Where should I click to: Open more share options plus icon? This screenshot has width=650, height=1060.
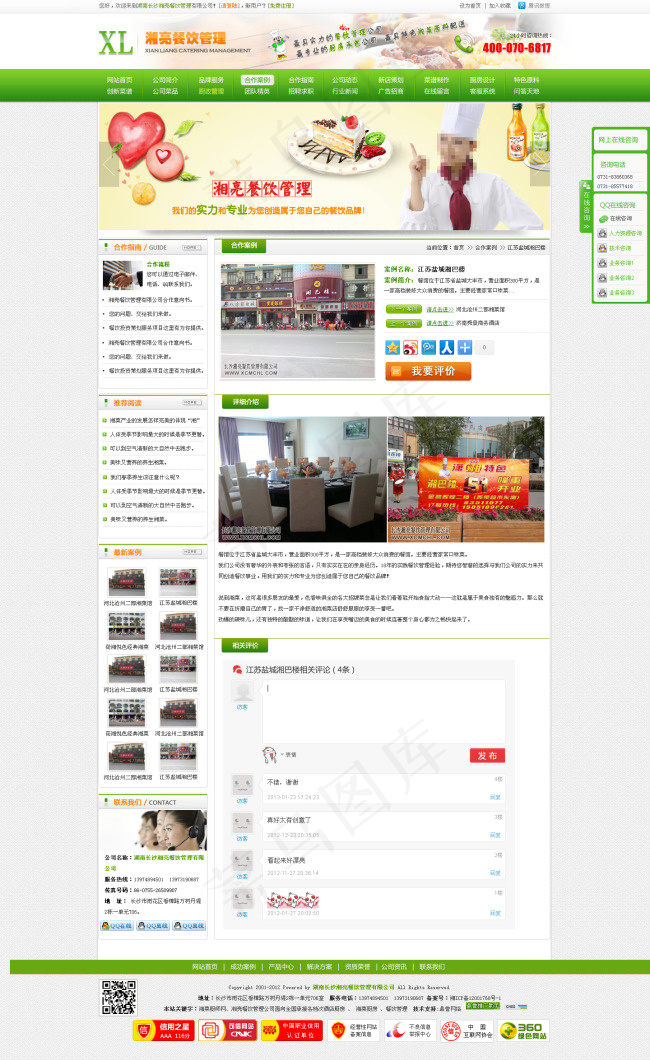(x=464, y=347)
